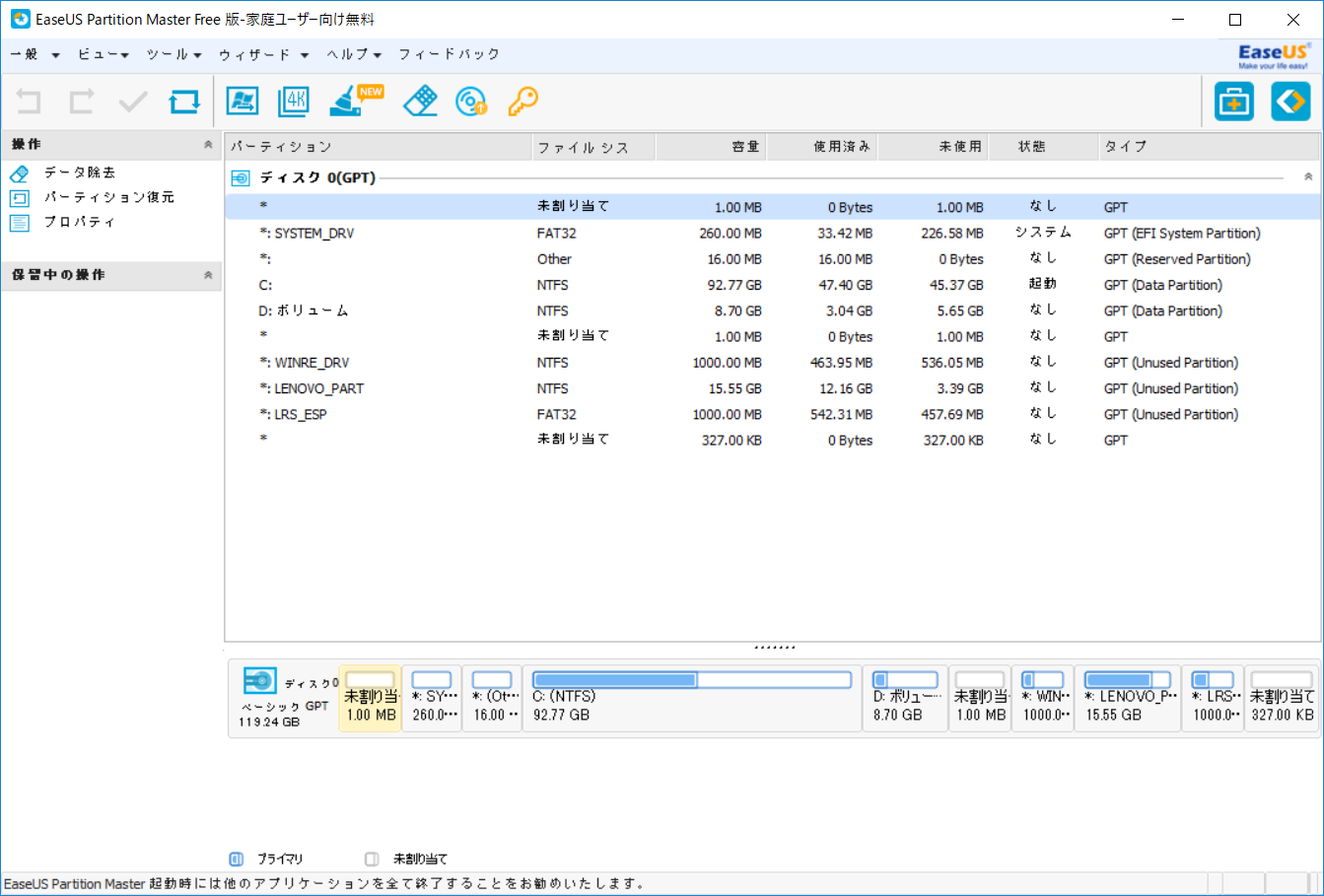Image resolution: width=1324 pixels, height=896 pixels.
Task: Click the blue diamond icon top right
Action: [x=1290, y=101]
